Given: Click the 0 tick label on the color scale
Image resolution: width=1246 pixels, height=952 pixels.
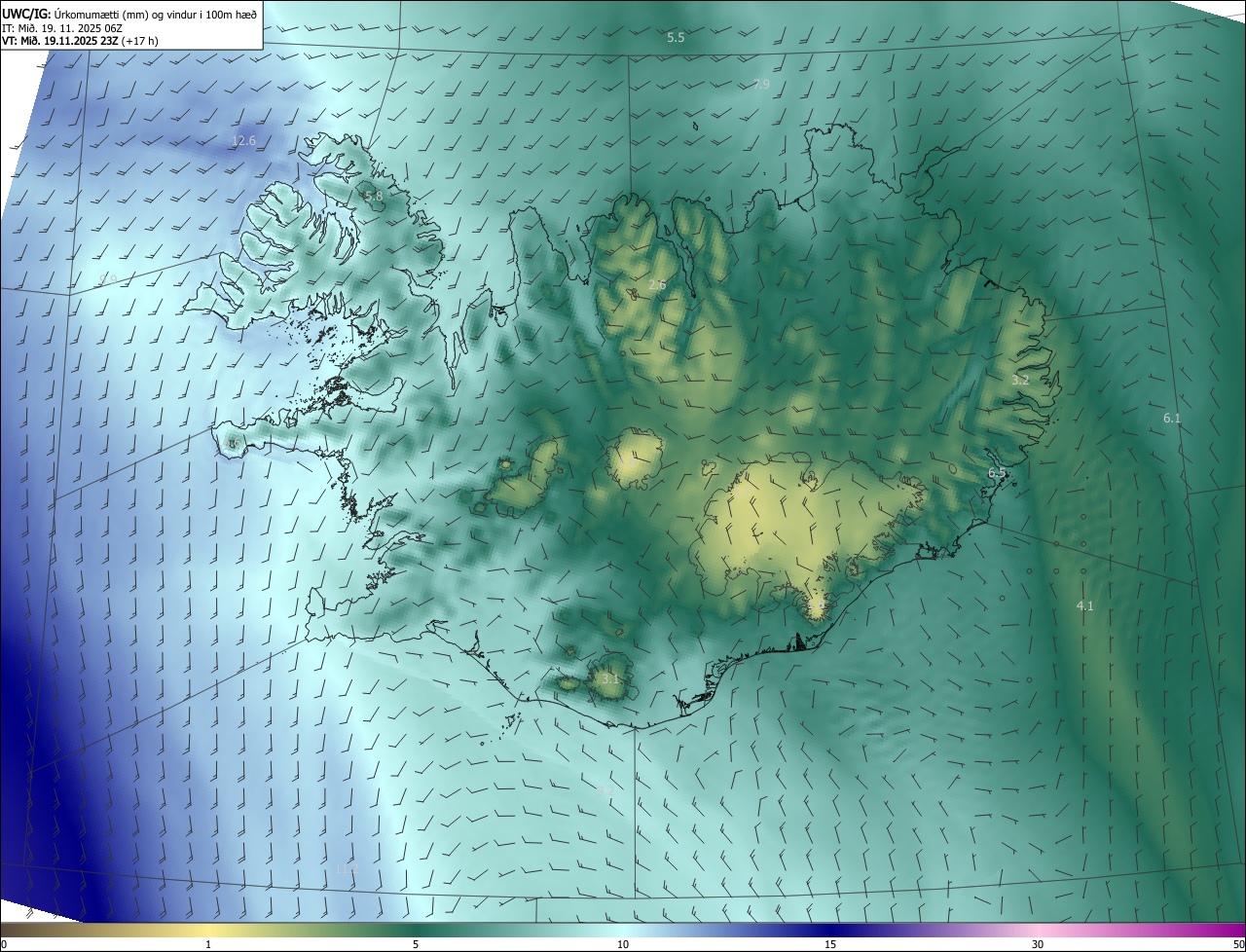Looking at the screenshot, I should click(4, 945).
